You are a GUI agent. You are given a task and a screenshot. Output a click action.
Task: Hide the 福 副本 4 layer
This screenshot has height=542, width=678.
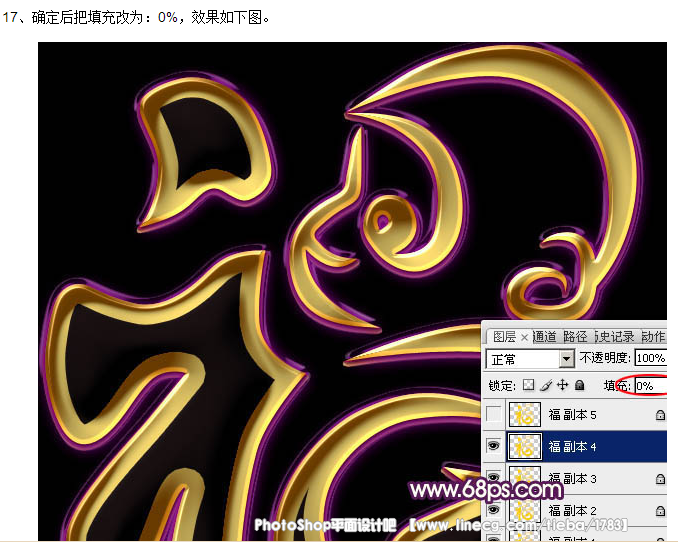(494, 446)
